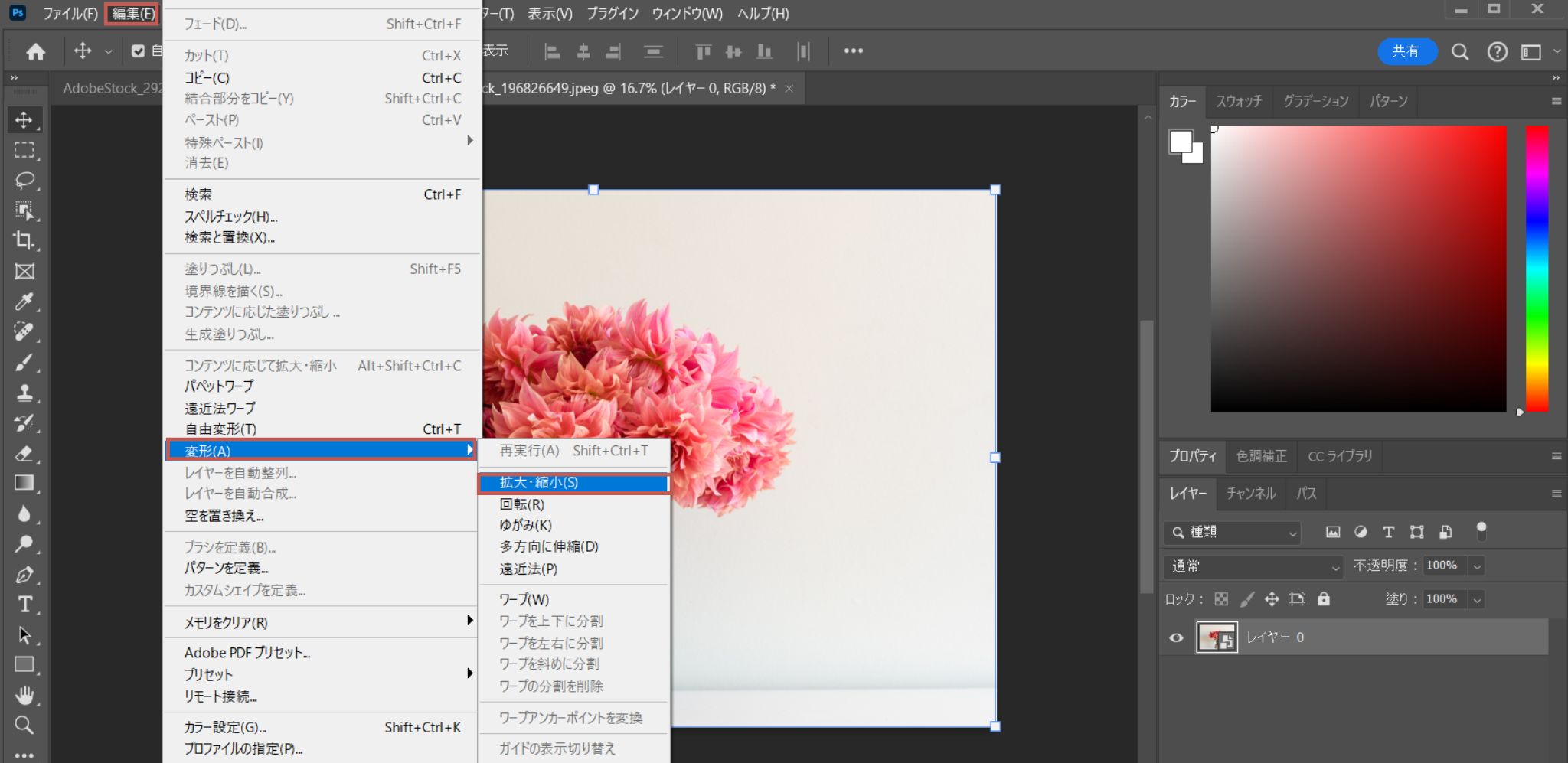Toggle smart object layer filter icon
This screenshot has height=763, width=1568.
coord(1445,532)
